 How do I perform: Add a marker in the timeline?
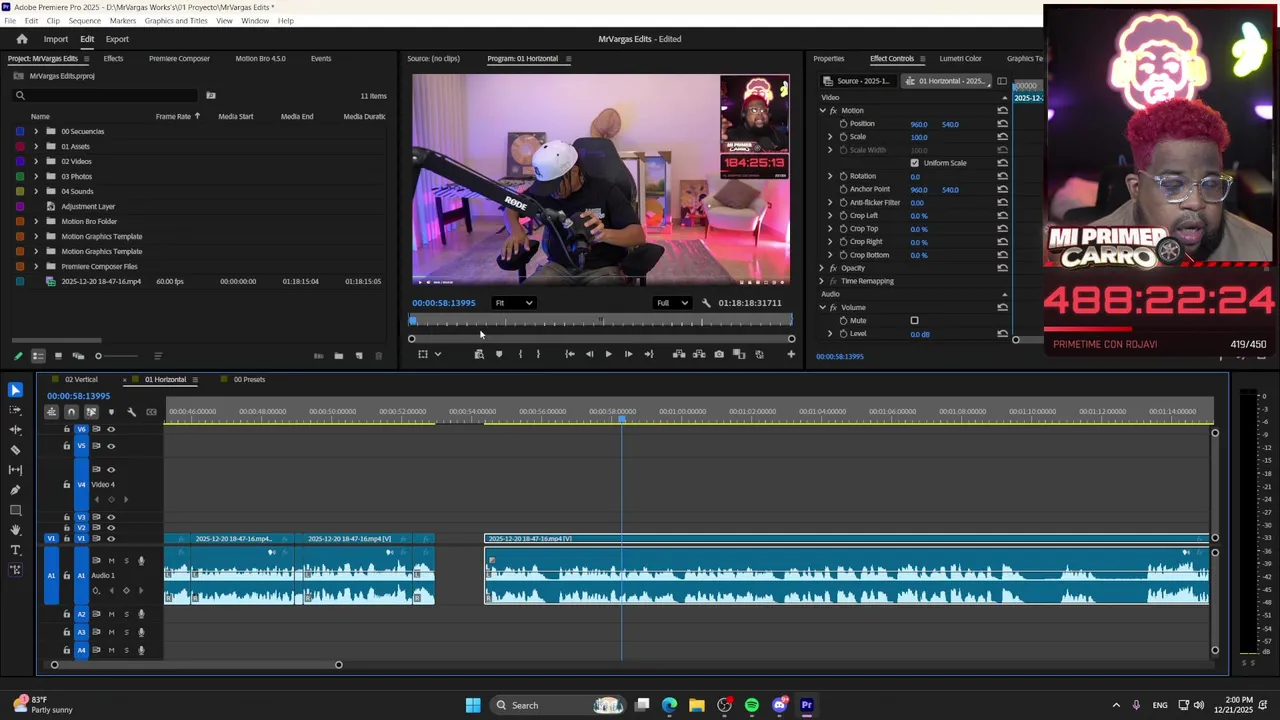[x=111, y=412]
